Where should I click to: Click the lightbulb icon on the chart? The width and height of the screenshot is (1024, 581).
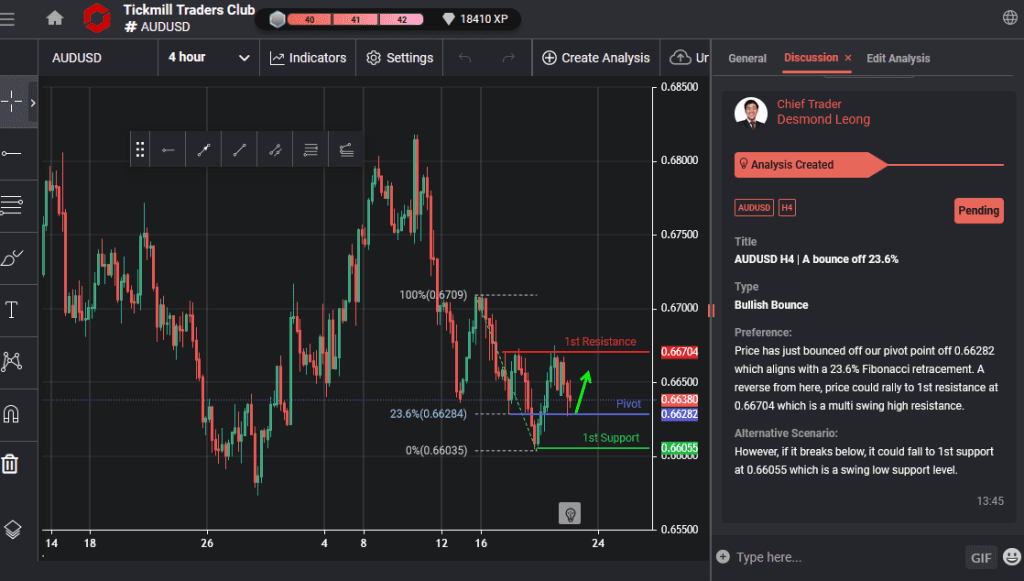point(570,513)
